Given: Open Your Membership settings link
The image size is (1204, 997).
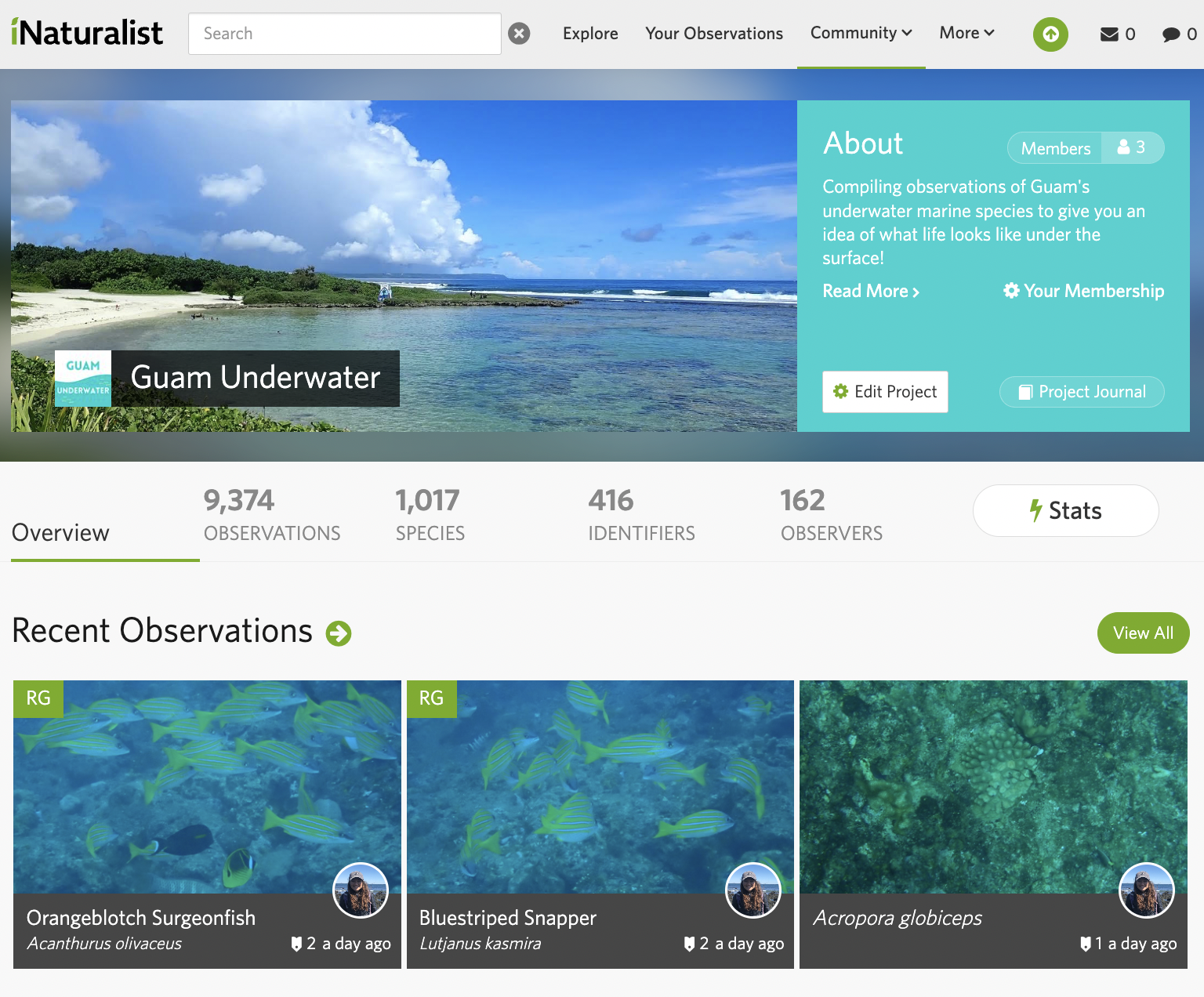Looking at the screenshot, I should (x=1083, y=292).
